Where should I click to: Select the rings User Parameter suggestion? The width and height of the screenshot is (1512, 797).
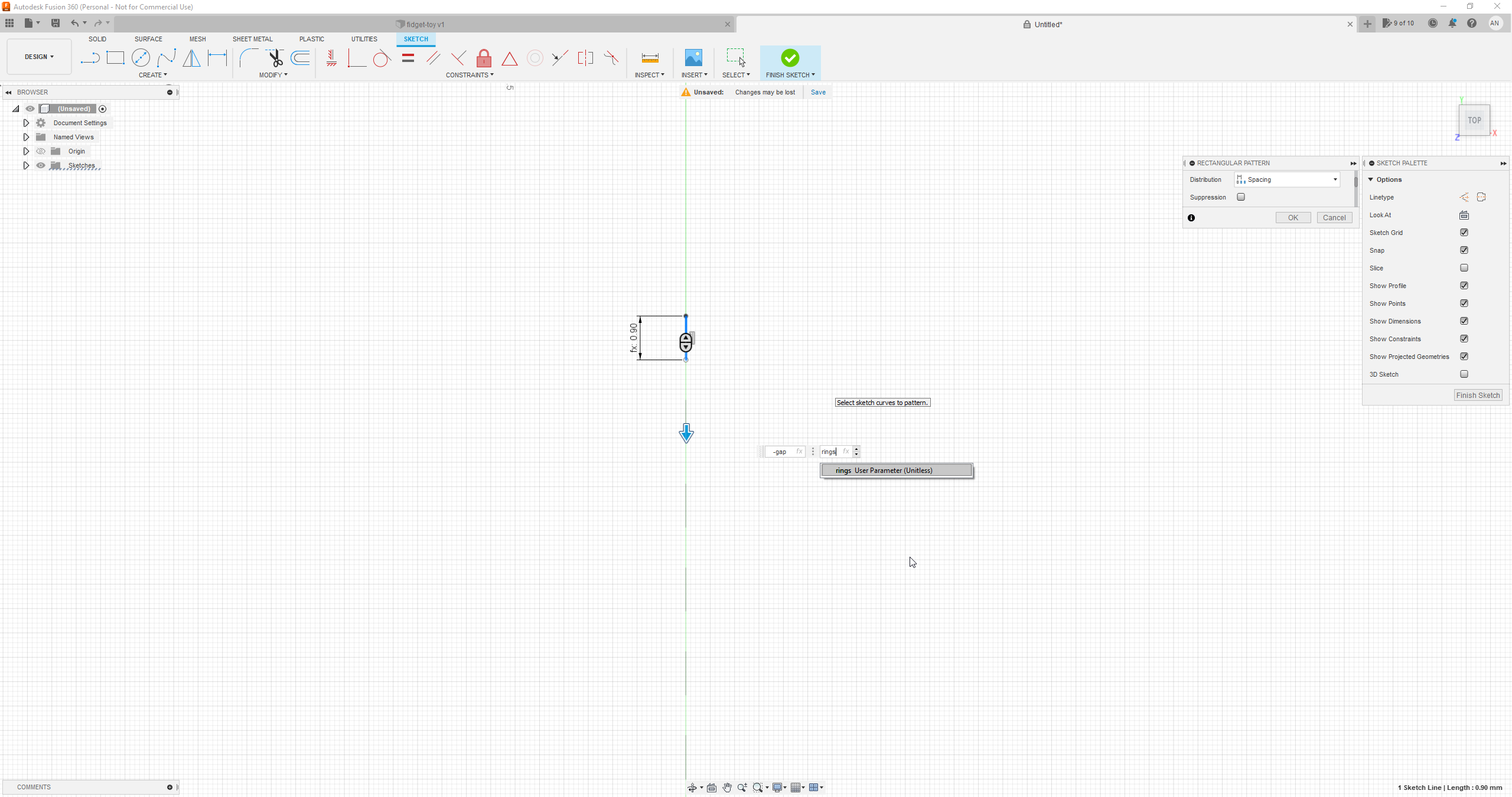(895, 470)
